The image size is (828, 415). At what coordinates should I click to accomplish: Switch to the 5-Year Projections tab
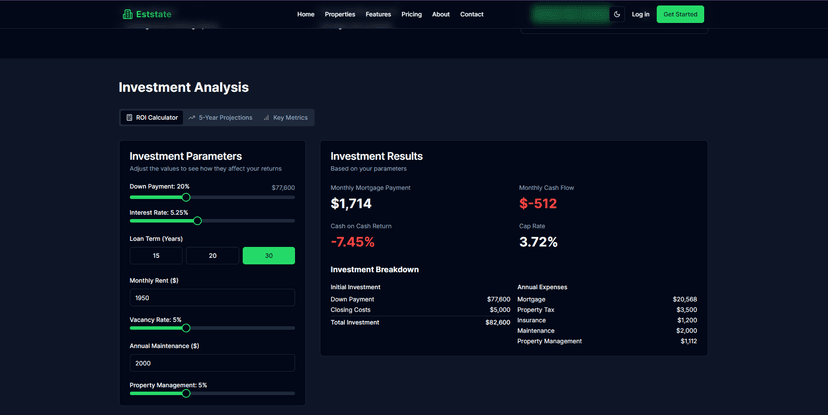(x=220, y=118)
